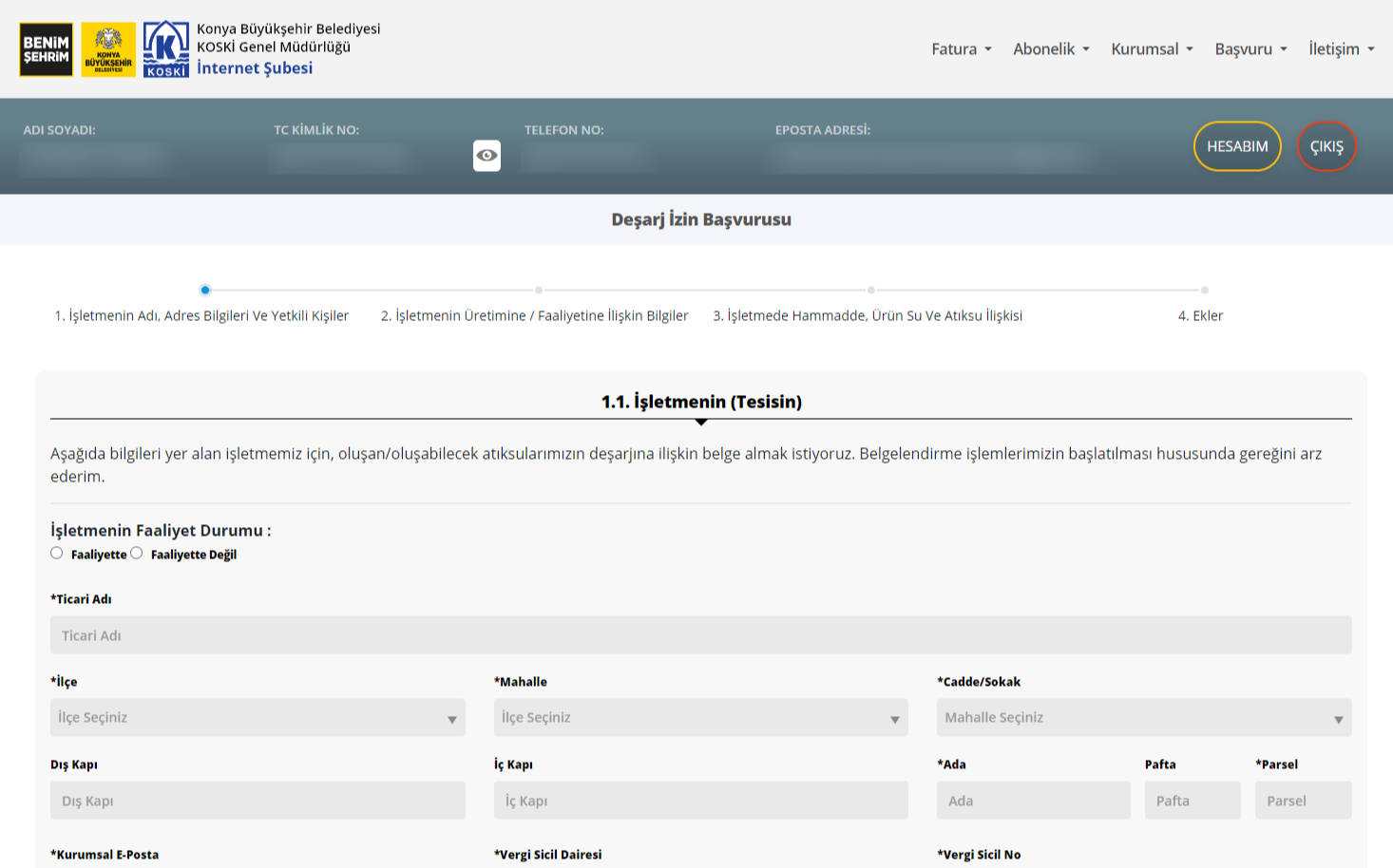
Task: Click the Benim Şehrim logo
Action: click(47, 49)
